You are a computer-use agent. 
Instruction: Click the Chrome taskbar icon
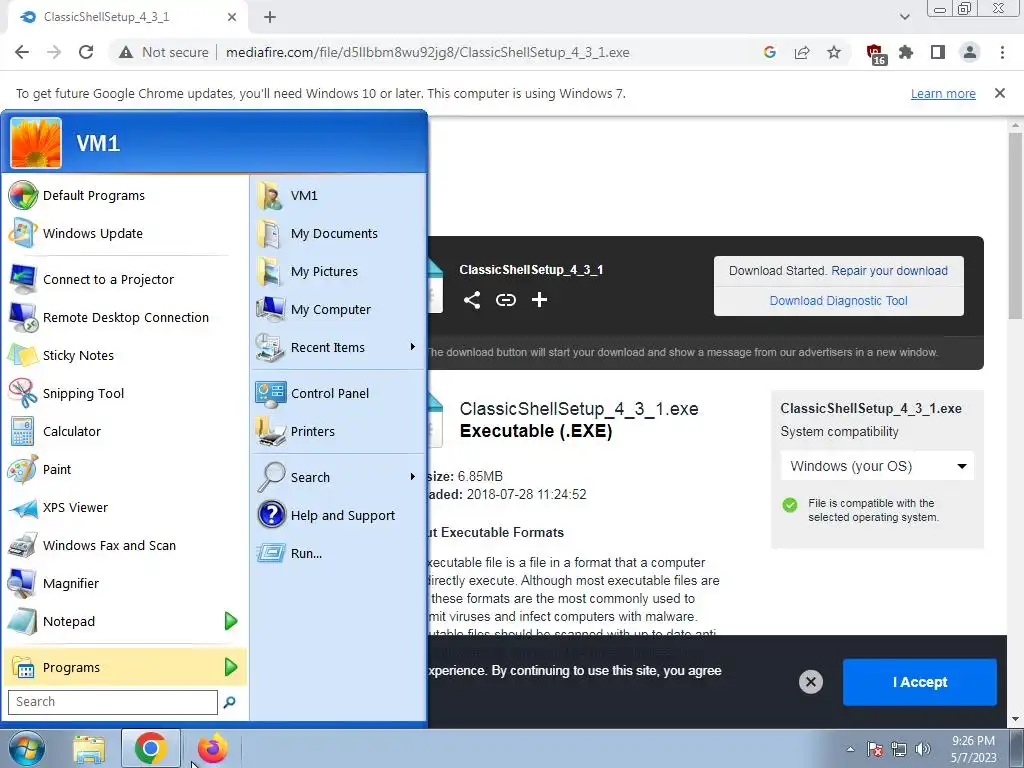pyautogui.click(x=150, y=748)
